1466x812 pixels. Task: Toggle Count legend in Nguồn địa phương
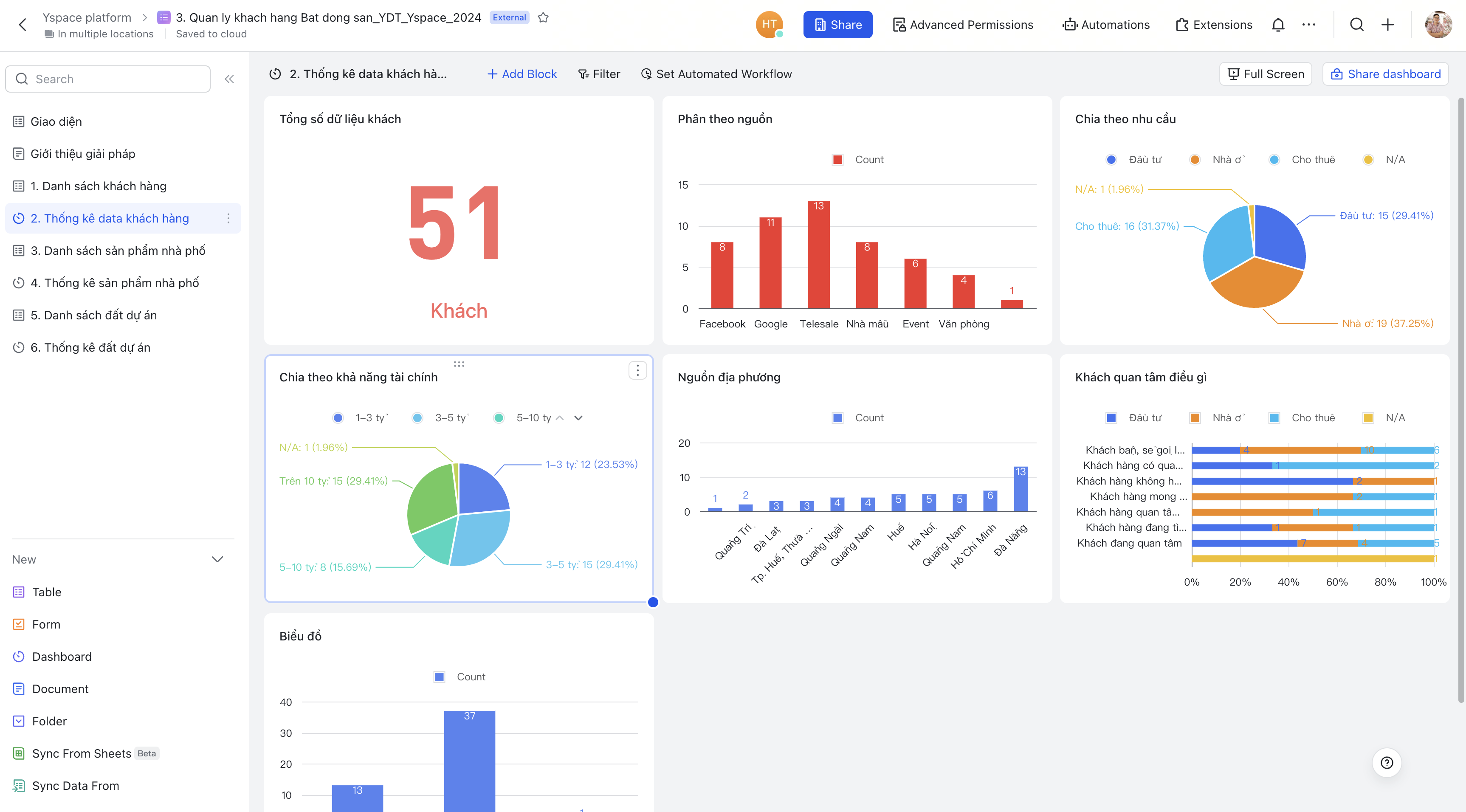click(857, 417)
